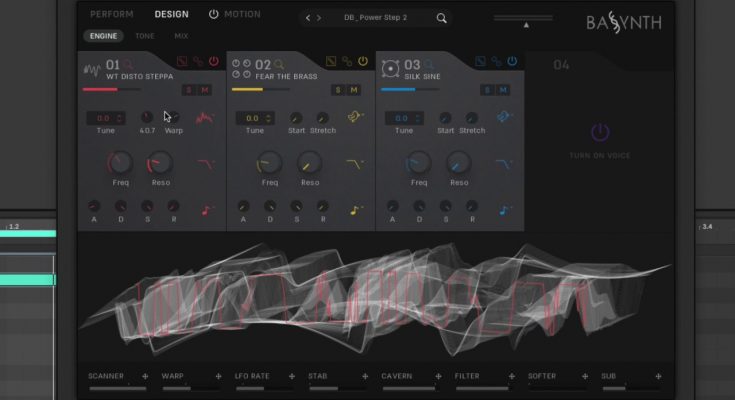
Task: Open voice 03 speaker source icon
Action: 389,69
